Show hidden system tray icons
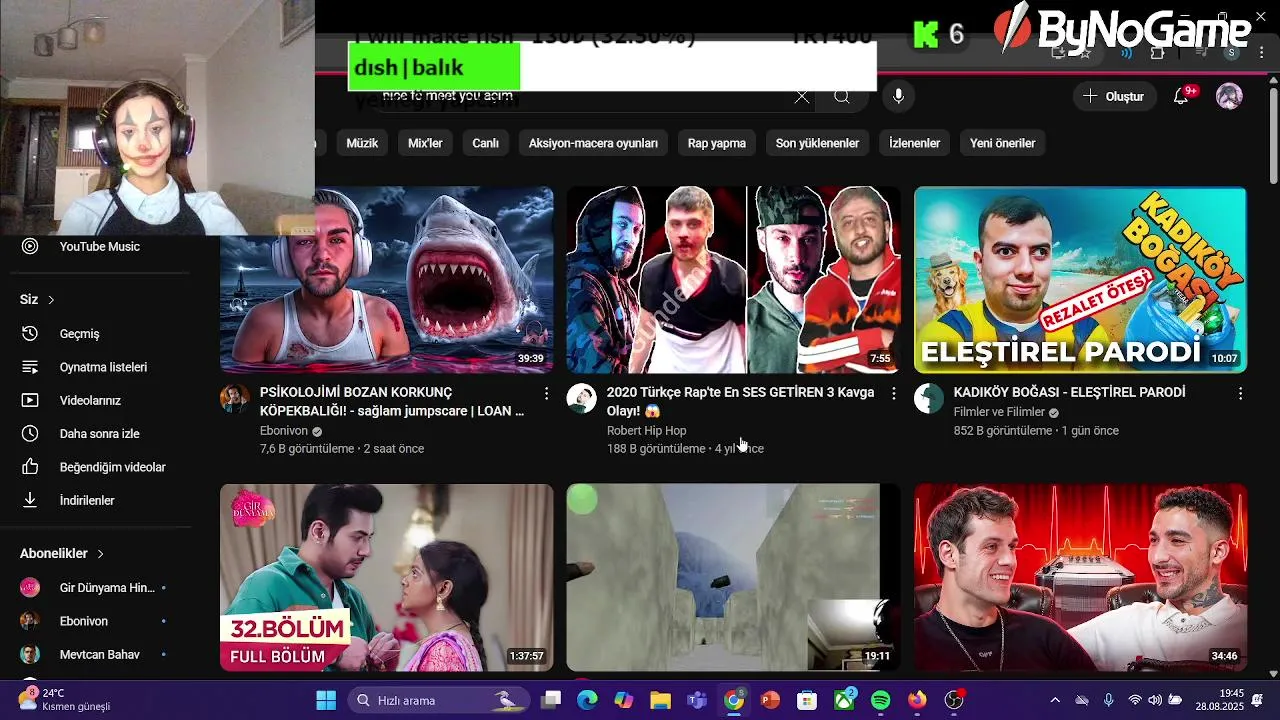The height and width of the screenshot is (720, 1280). [1055, 700]
